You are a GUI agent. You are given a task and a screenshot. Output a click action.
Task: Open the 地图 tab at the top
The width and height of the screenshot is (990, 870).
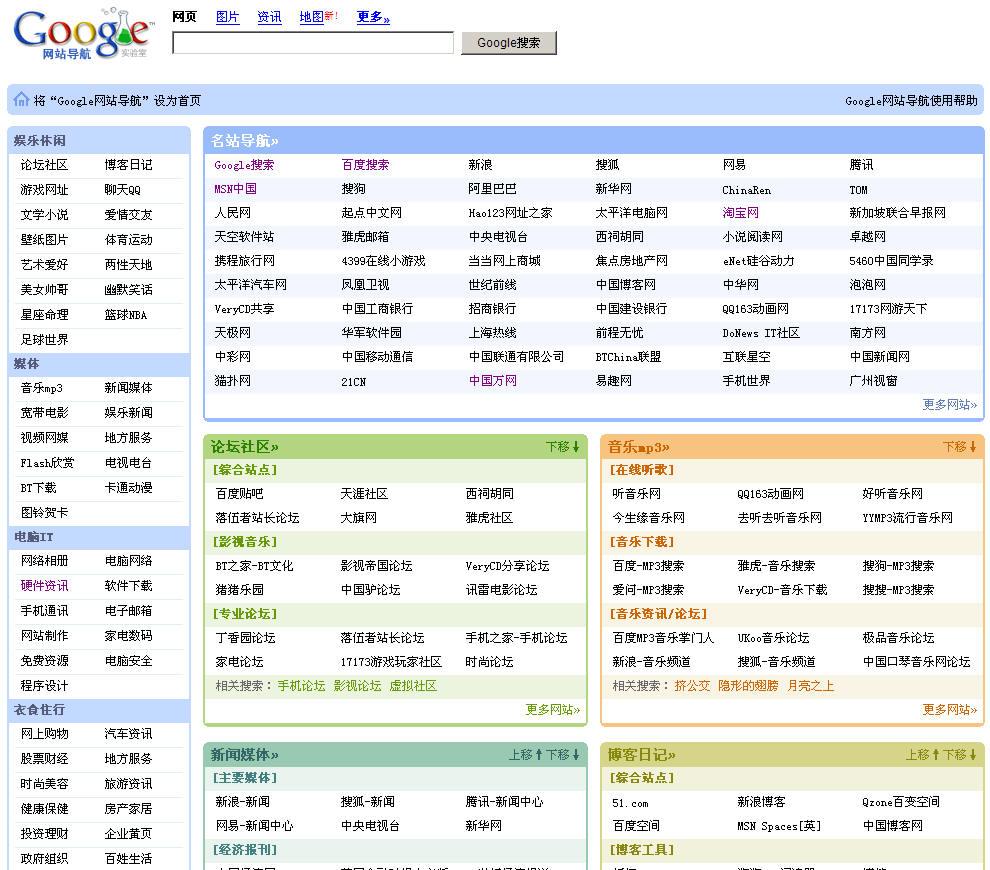coord(311,17)
